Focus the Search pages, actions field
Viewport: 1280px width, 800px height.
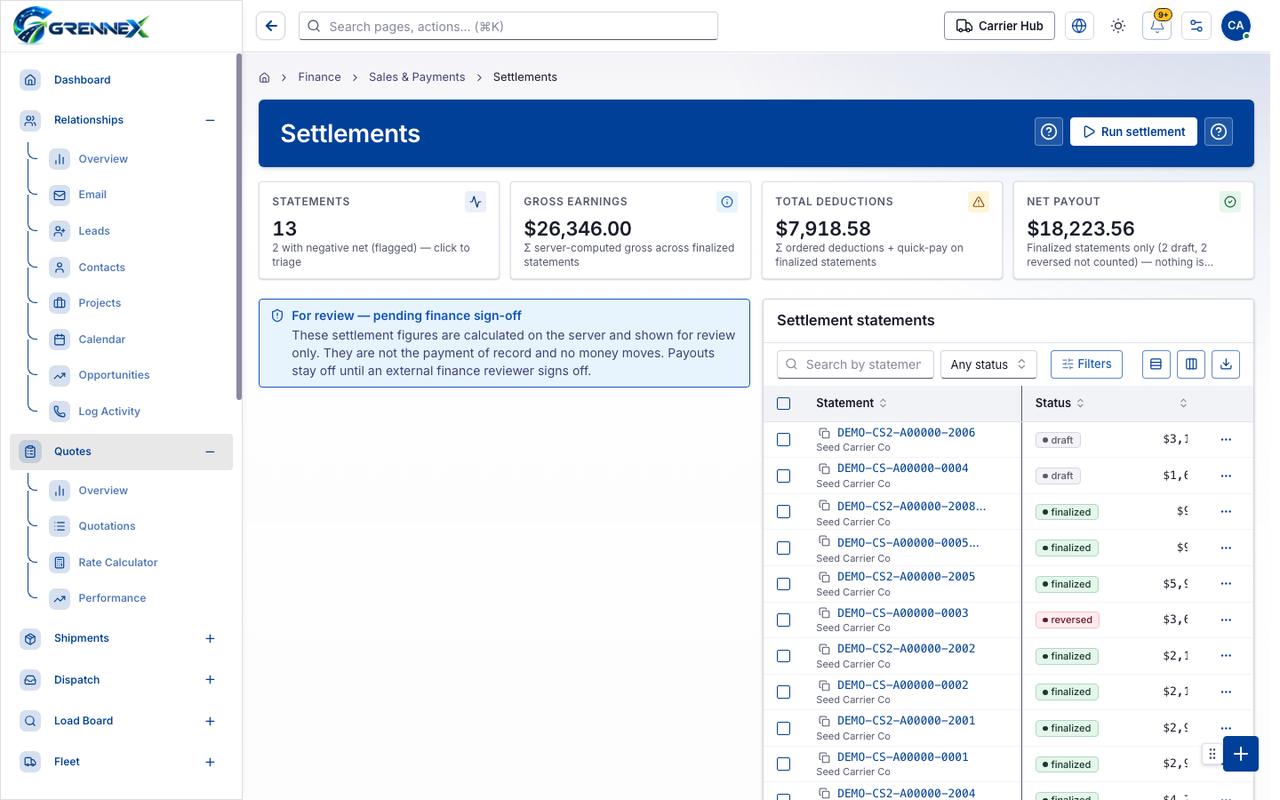click(x=508, y=26)
